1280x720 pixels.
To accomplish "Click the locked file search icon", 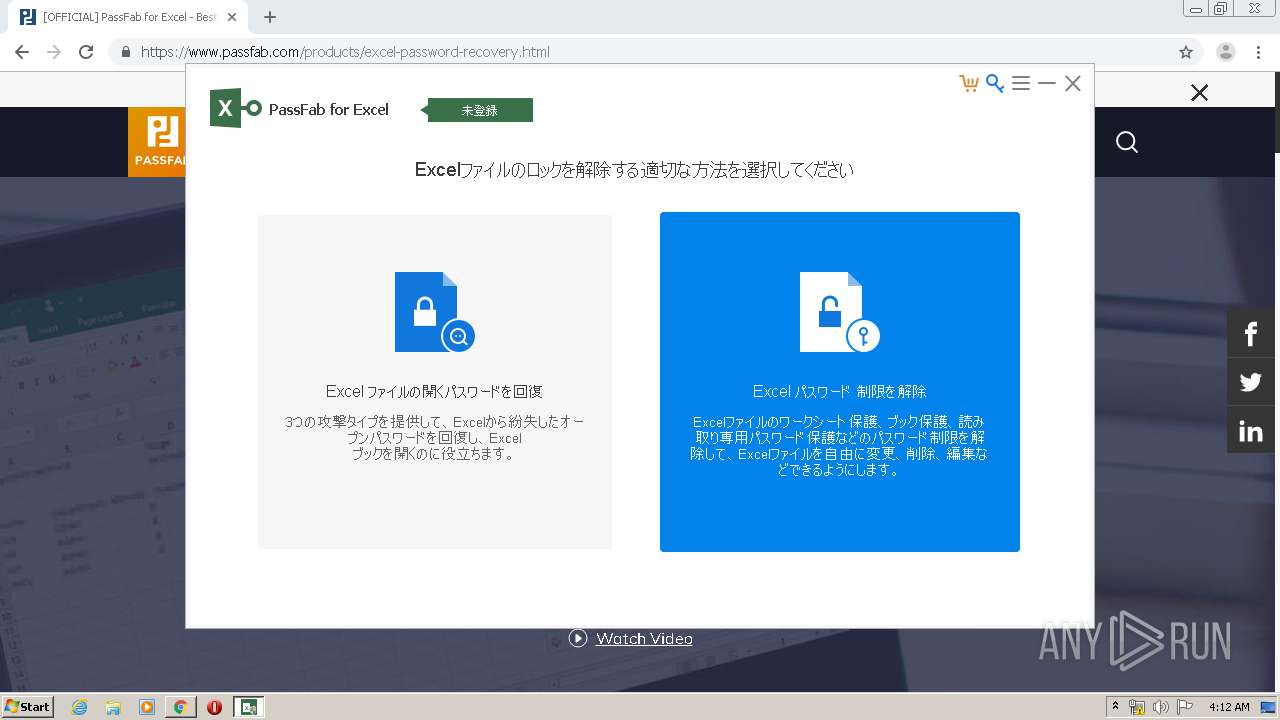I will click(434, 312).
